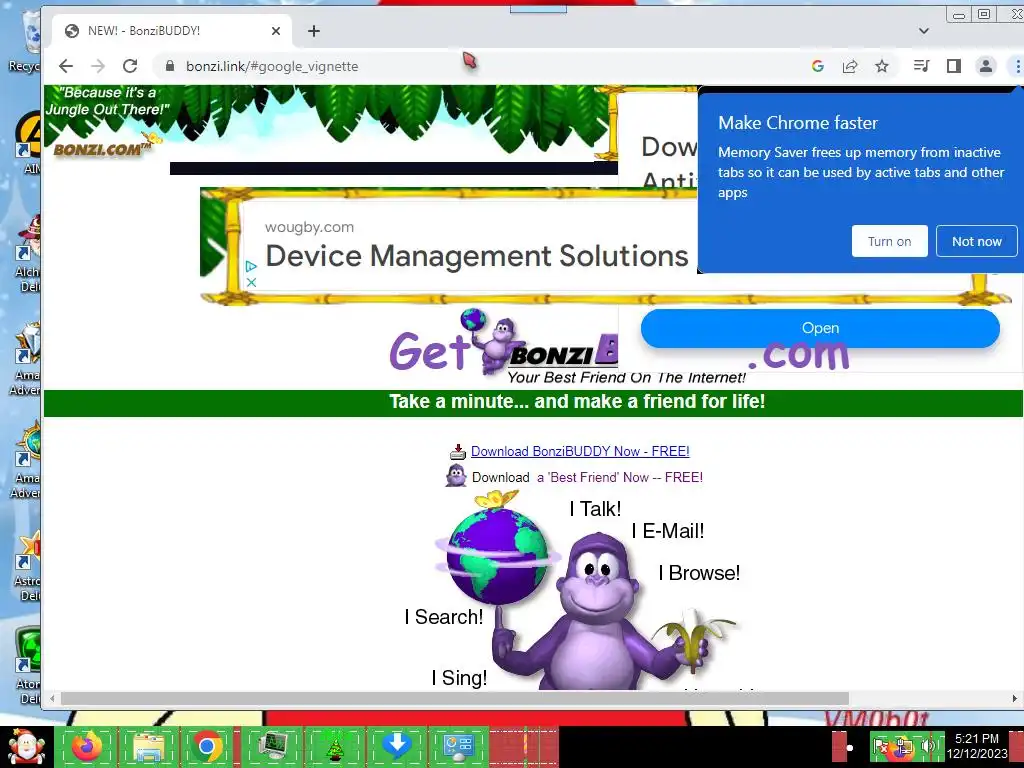Click the Device Management Solutions ad
Viewport: 1024px width, 768px height.
point(477,255)
